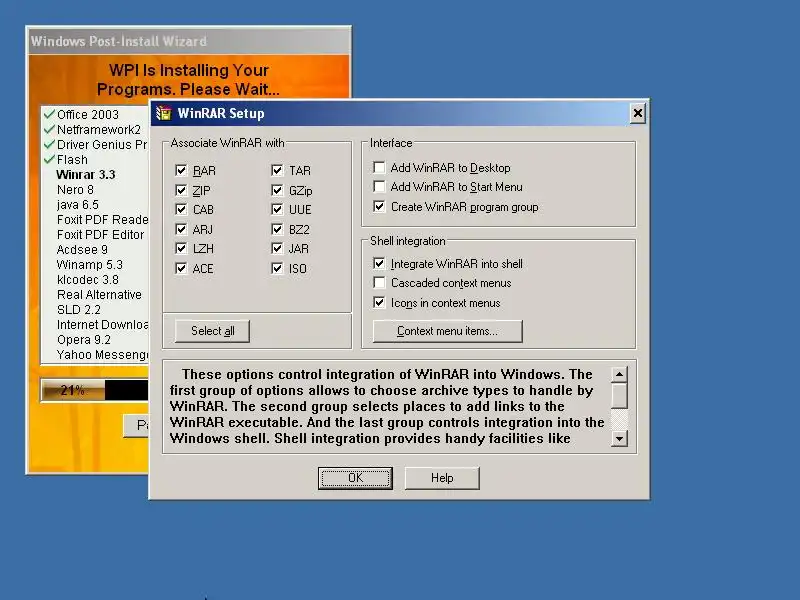
Task: Open Context menu items dialog
Action: pyautogui.click(x=447, y=331)
